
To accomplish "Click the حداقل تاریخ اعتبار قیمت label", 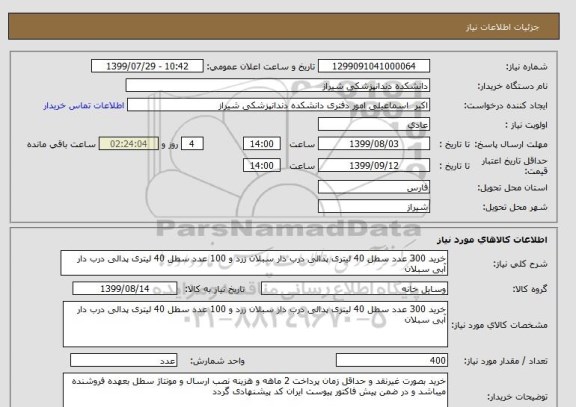I will pos(514,166).
